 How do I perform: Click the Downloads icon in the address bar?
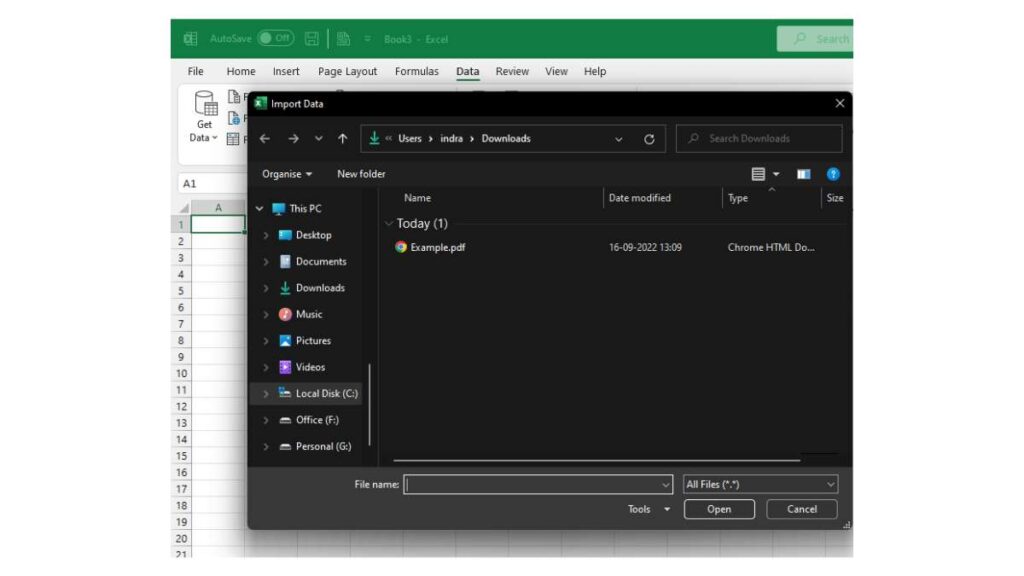[373, 138]
